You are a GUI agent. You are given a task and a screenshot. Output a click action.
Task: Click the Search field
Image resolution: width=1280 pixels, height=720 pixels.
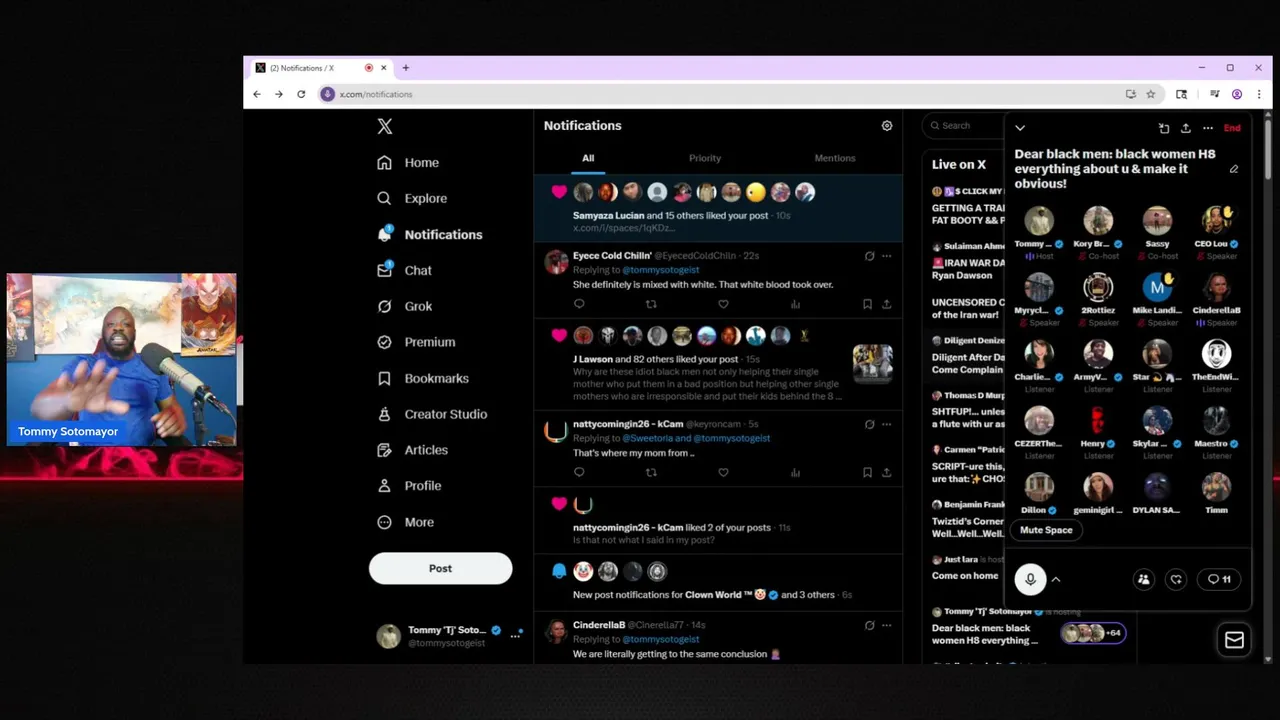point(965,125)
